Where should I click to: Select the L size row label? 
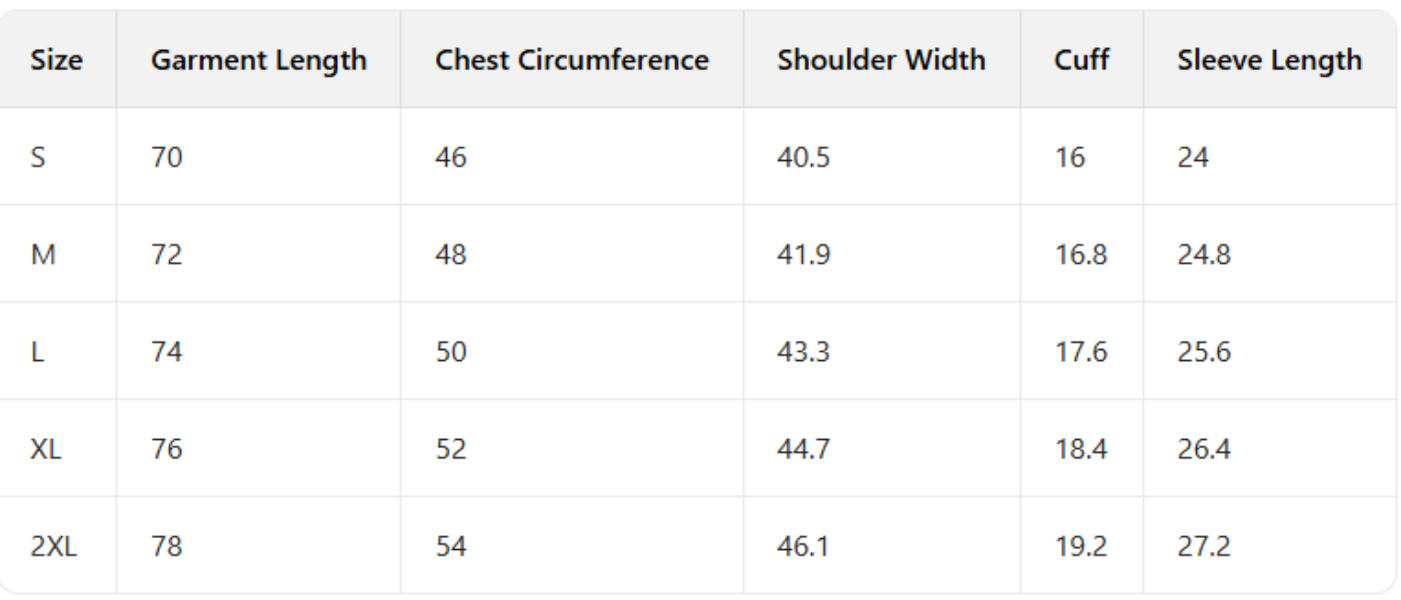[x=38, y=352]
